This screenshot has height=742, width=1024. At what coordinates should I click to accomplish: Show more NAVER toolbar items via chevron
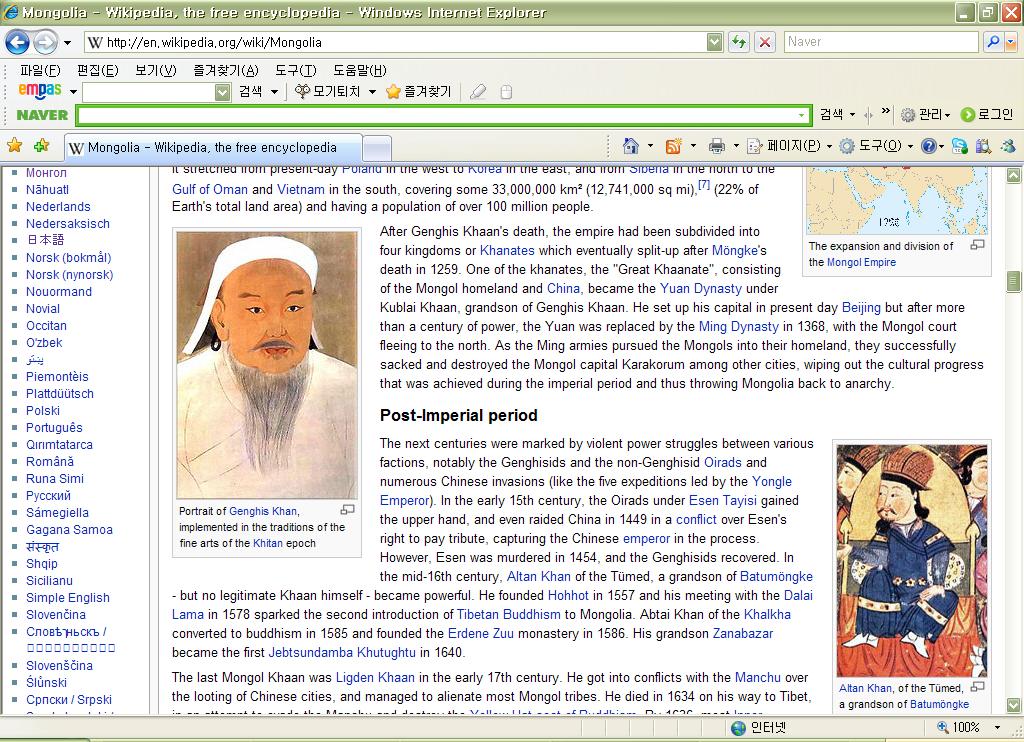click(886, 111)
